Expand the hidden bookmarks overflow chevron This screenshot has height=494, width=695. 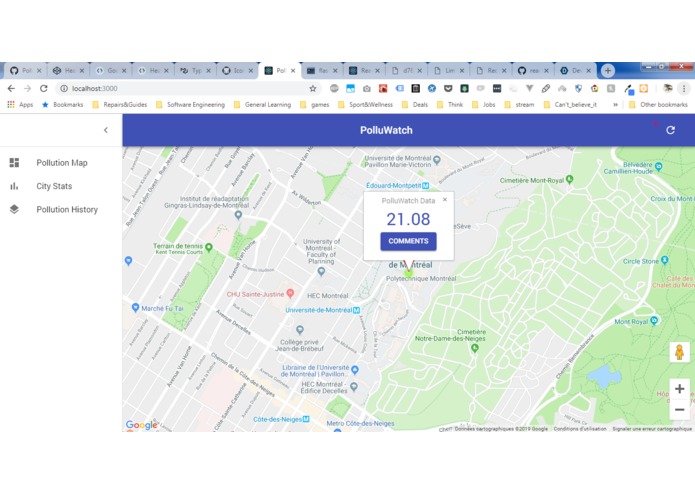pos(615,105)
